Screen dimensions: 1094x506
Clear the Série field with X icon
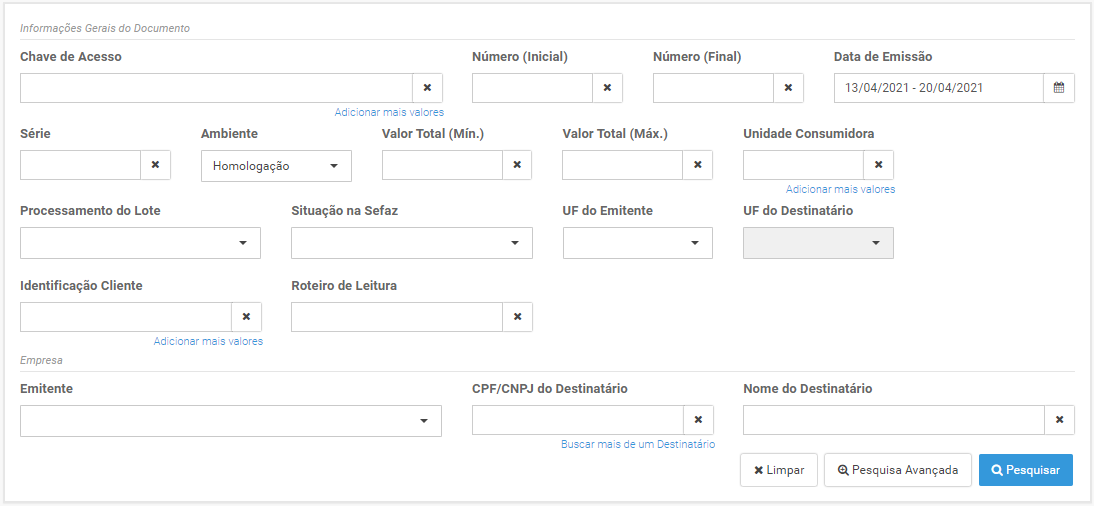(x=156, y=165)
